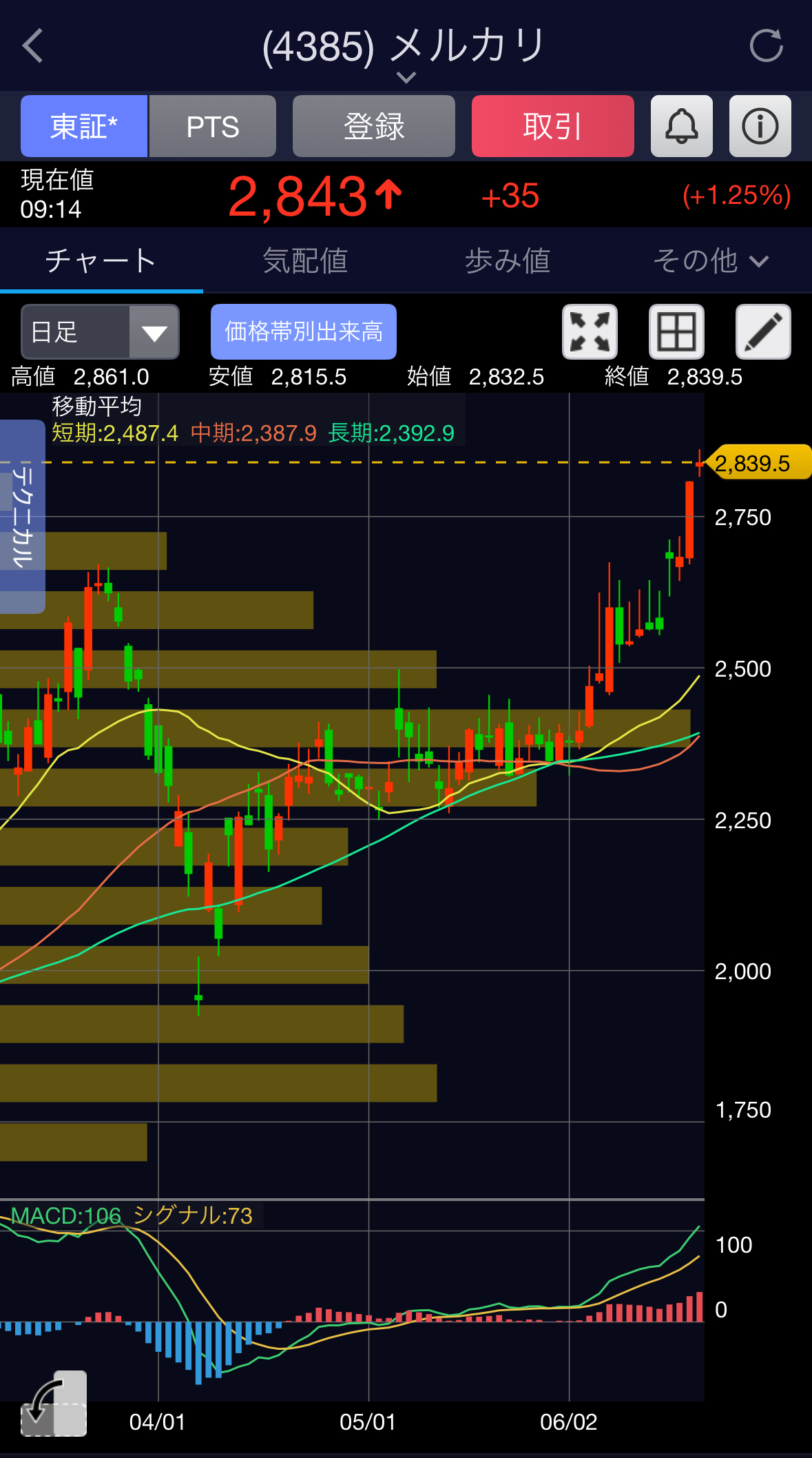Tap the 登録 register button
The height and width of the screenshot is (1458, 812).
[x=374, y=126]
